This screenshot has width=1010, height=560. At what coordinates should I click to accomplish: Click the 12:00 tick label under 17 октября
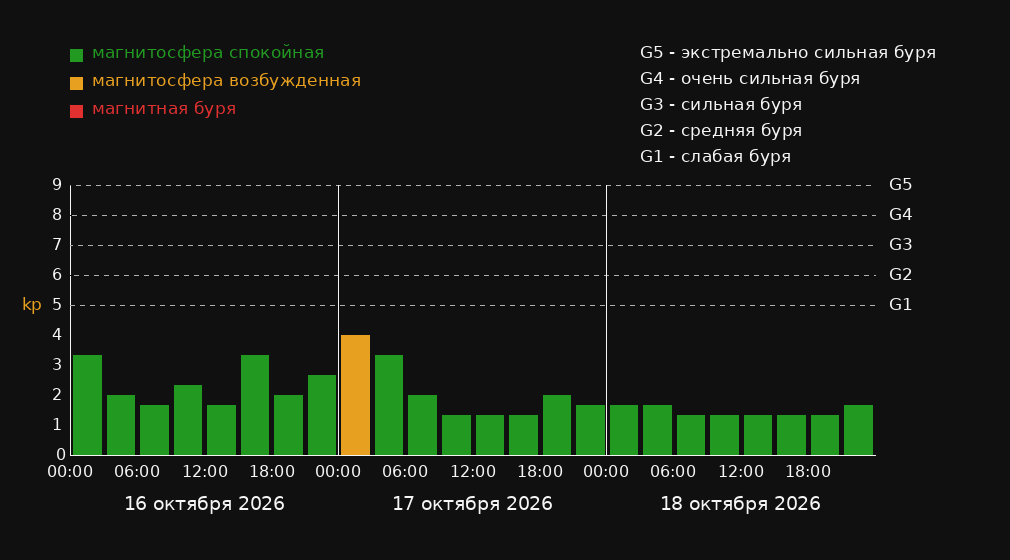click(x=473, y=472)
